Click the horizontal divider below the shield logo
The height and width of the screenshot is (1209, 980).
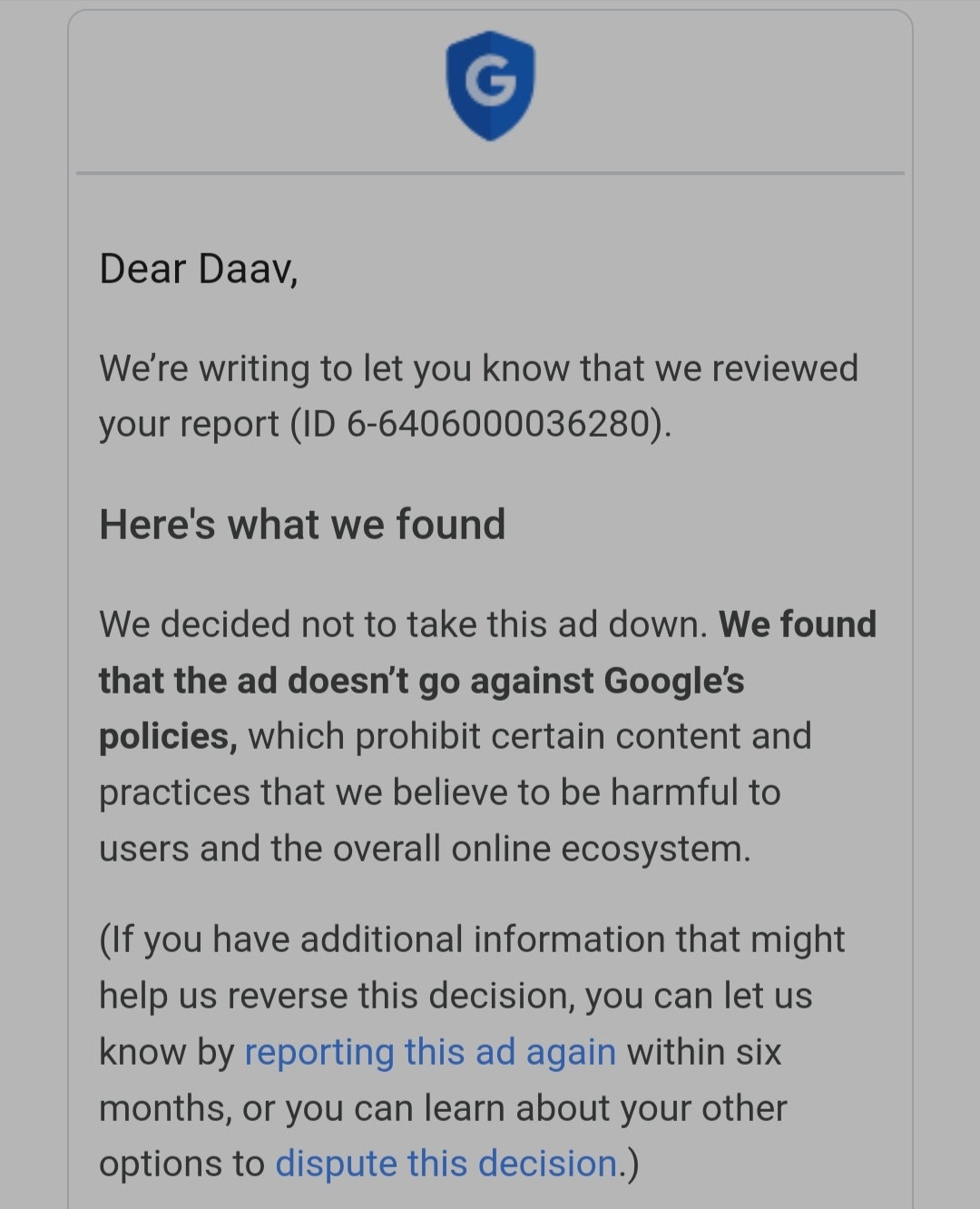pyautogui.click(x=490, y=172)
